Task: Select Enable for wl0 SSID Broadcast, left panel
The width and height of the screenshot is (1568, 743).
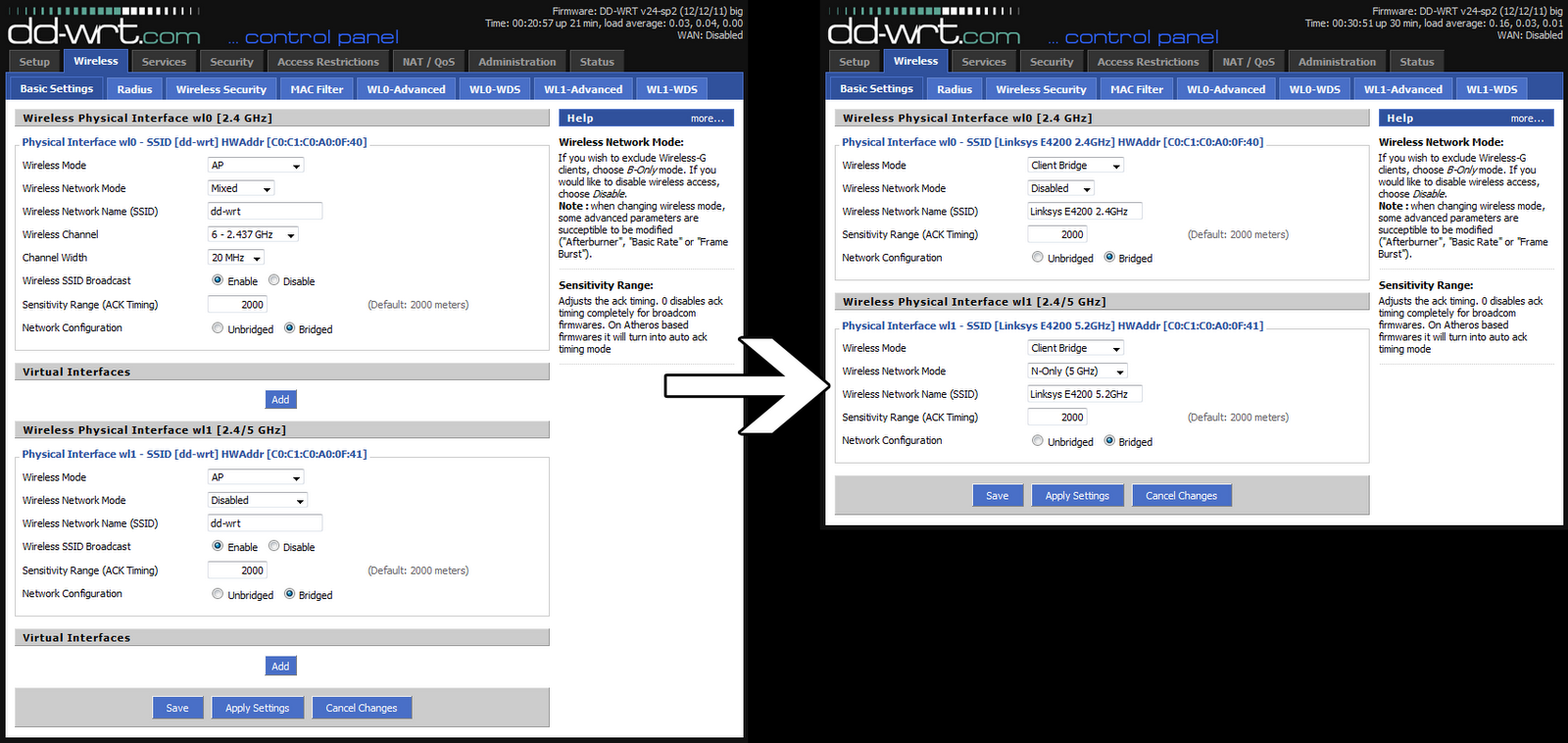Action: pyautogui.click(x=218, y=280)
